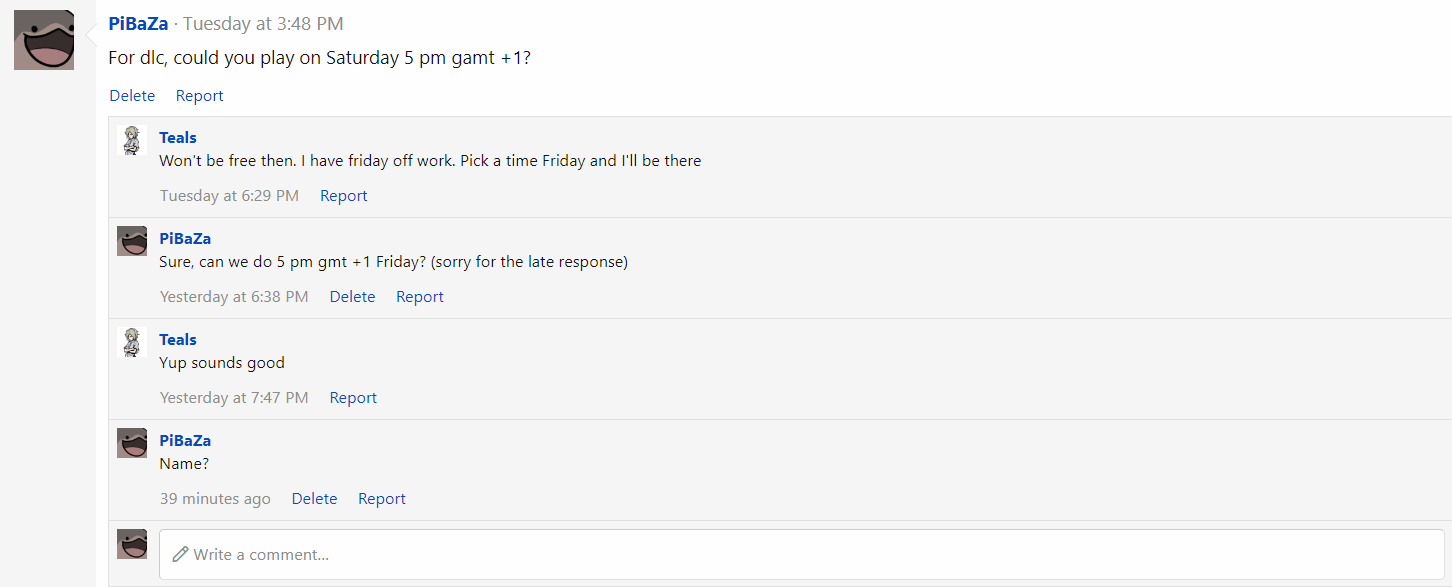This screenshot has width=1452, height=587.
Task: Click your avatar next to comment box
Action: [132, 544]
